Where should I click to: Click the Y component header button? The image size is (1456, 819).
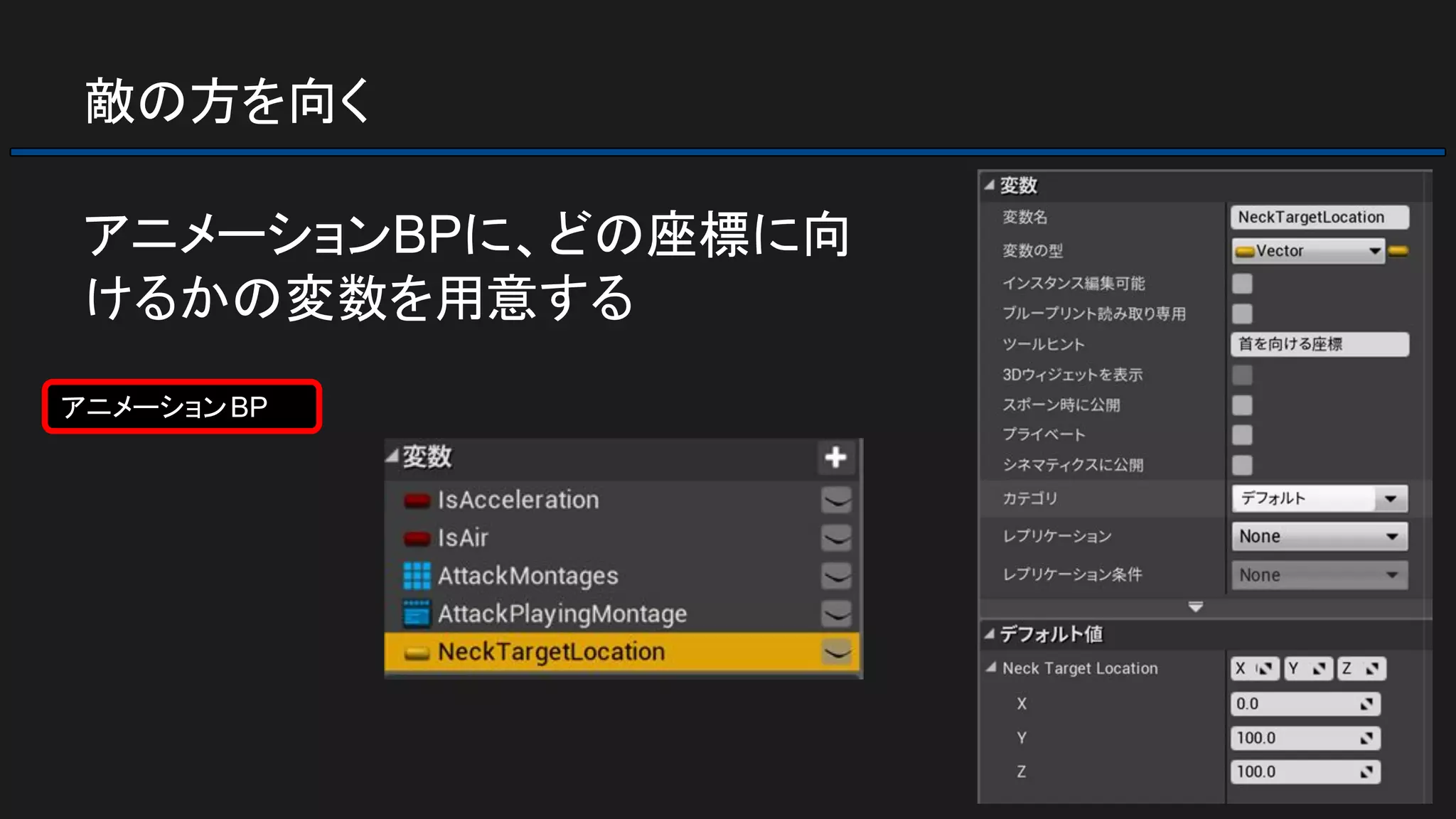tap(1308, 668)
